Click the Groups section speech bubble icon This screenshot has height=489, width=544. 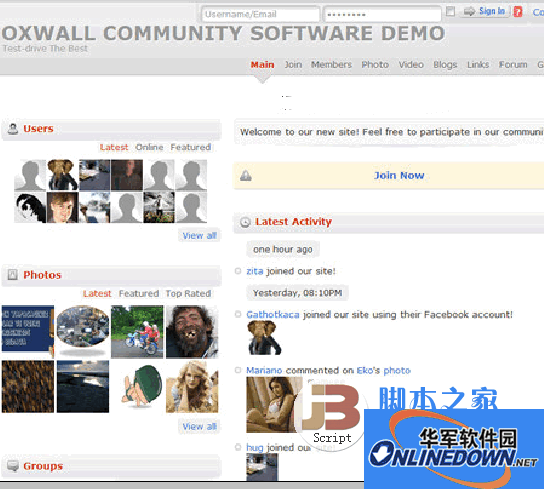pyautogui.click(x=13, y=466)
